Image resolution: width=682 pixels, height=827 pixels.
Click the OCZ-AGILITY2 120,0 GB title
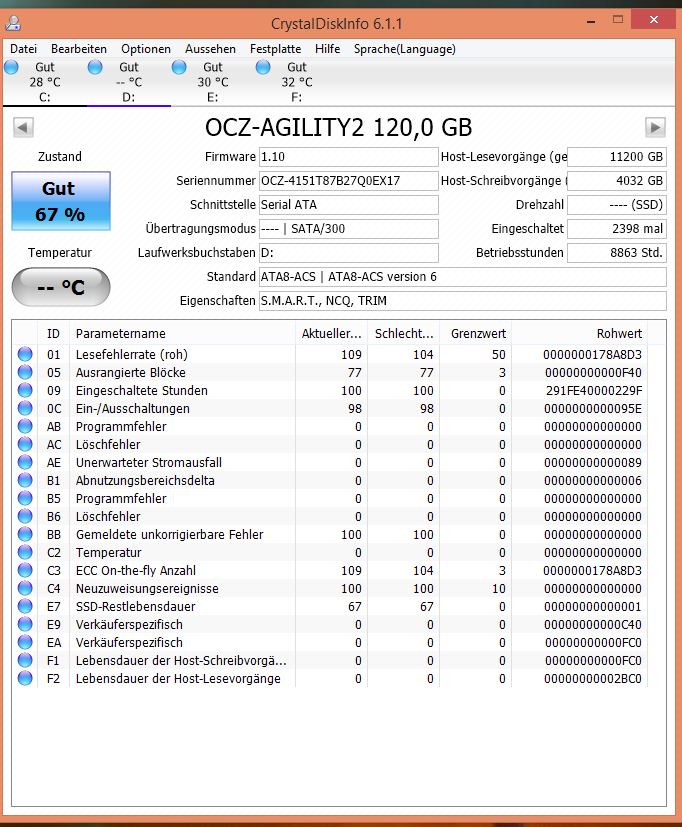[x=339, y=127]
